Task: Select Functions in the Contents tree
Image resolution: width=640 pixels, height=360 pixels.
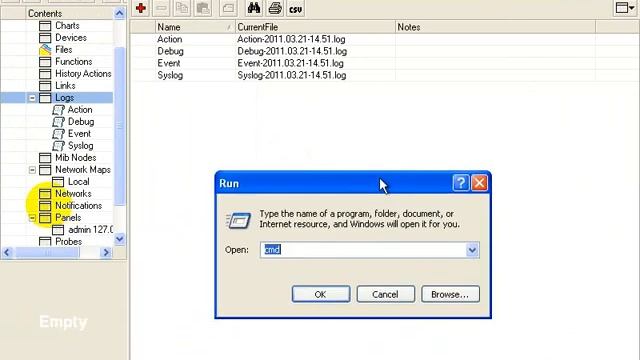Action: click(73, 62)
